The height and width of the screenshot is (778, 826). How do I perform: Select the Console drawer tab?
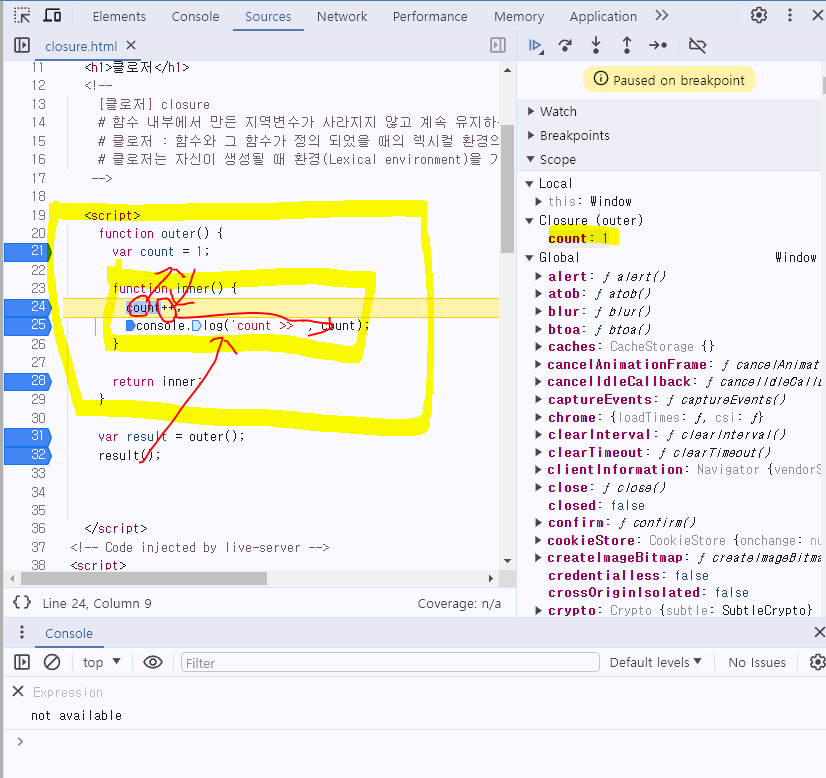coord(69,633)
